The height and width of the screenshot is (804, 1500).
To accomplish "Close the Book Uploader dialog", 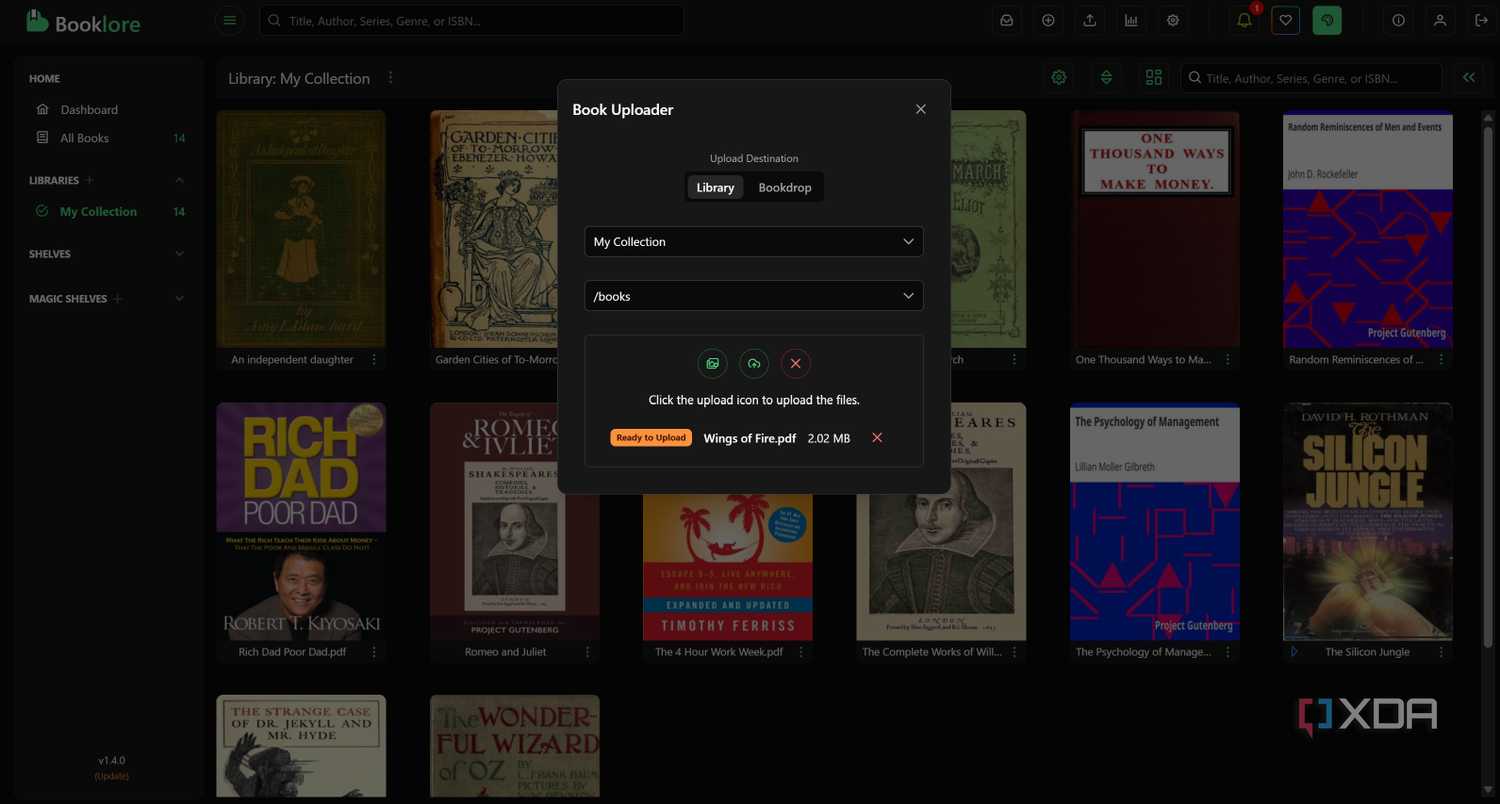I will click(921, 110).
